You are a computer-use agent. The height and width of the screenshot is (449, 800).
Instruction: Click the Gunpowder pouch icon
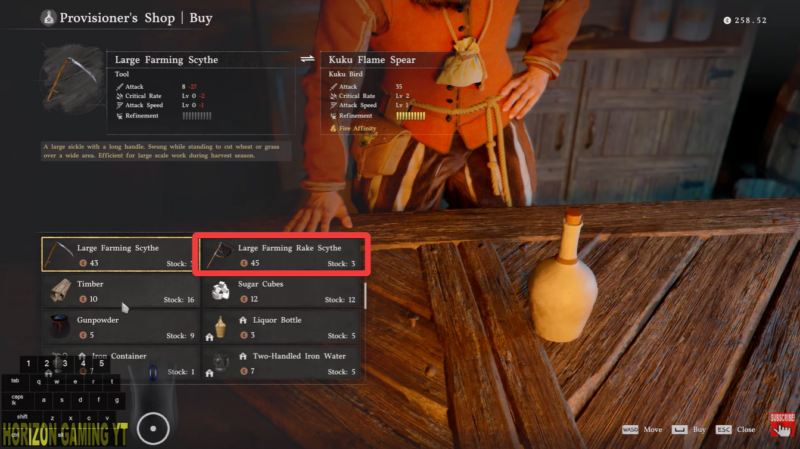[x=60, y=327]
